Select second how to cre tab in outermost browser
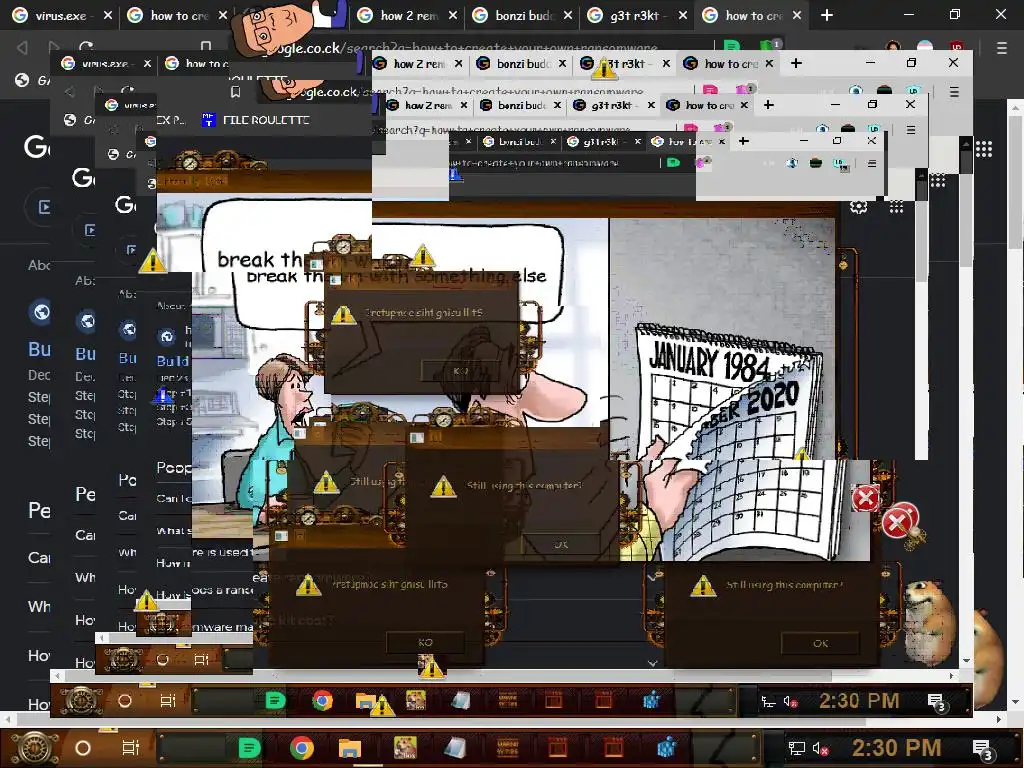The image size is (1024, 768). pyautogui.click(x=753, y=15)
